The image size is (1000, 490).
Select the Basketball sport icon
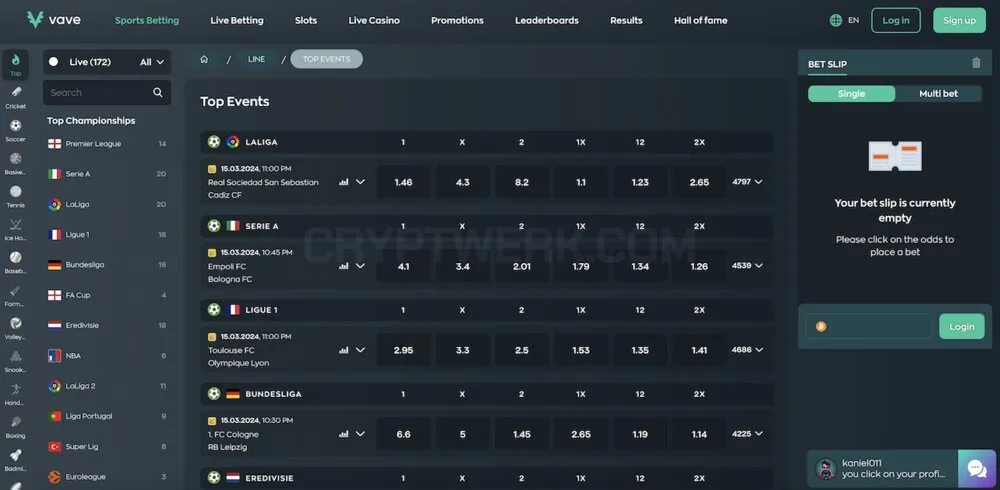[15, 158]
